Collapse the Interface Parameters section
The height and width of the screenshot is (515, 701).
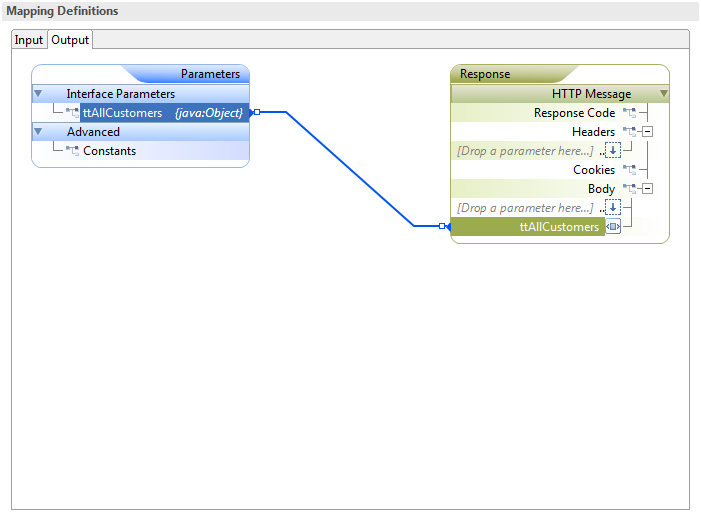(38, 94)
